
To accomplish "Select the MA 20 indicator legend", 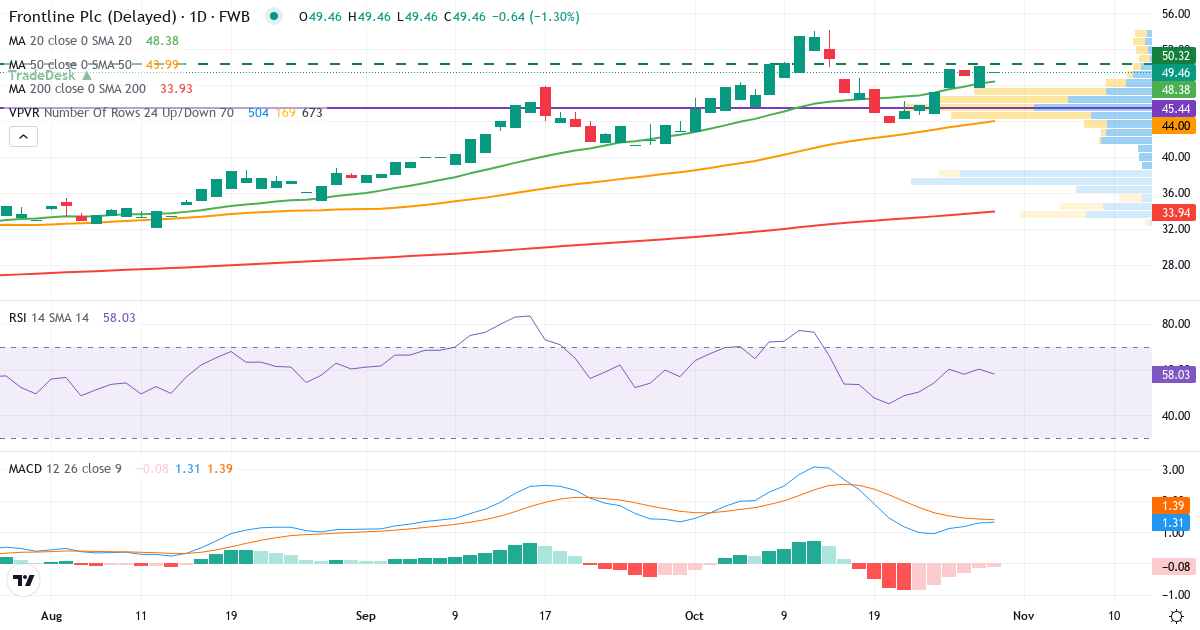I will (x=70, y=40).
